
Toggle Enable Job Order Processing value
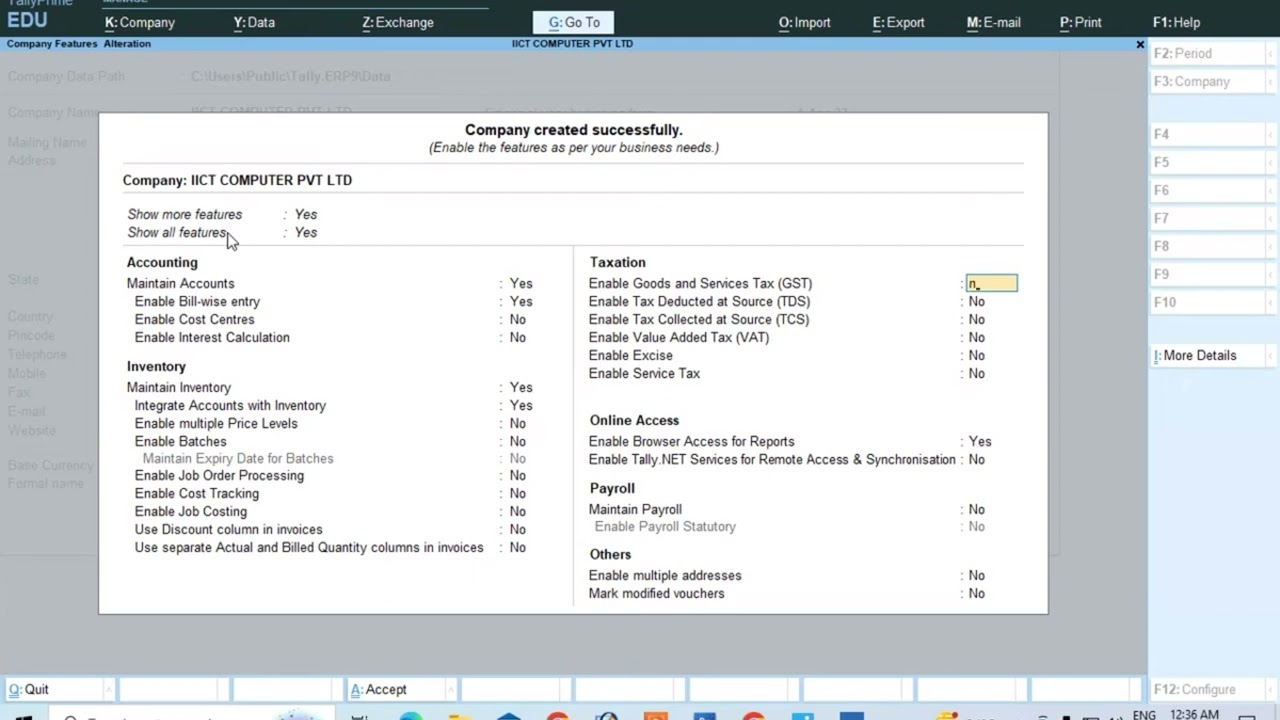tap(517, 476)
